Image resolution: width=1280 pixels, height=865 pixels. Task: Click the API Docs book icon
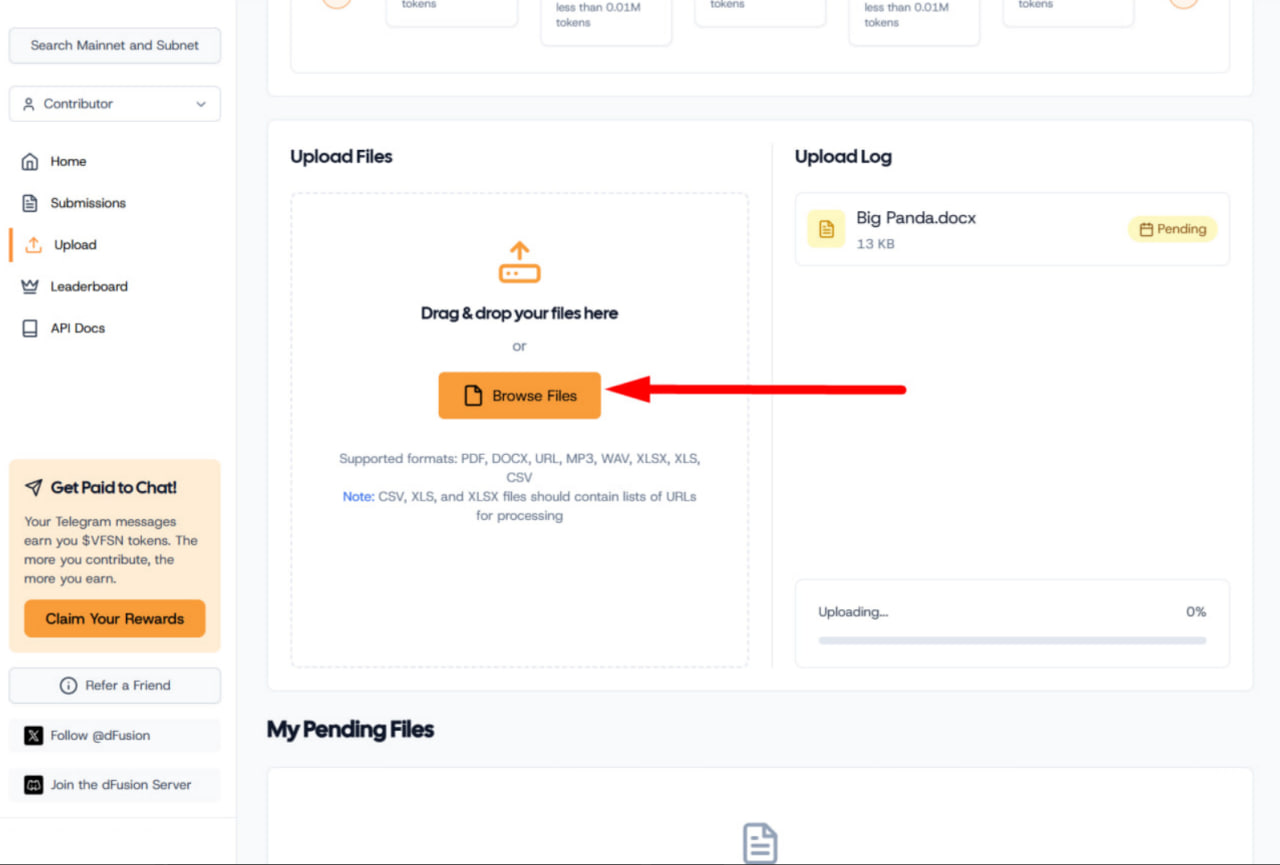30,328
